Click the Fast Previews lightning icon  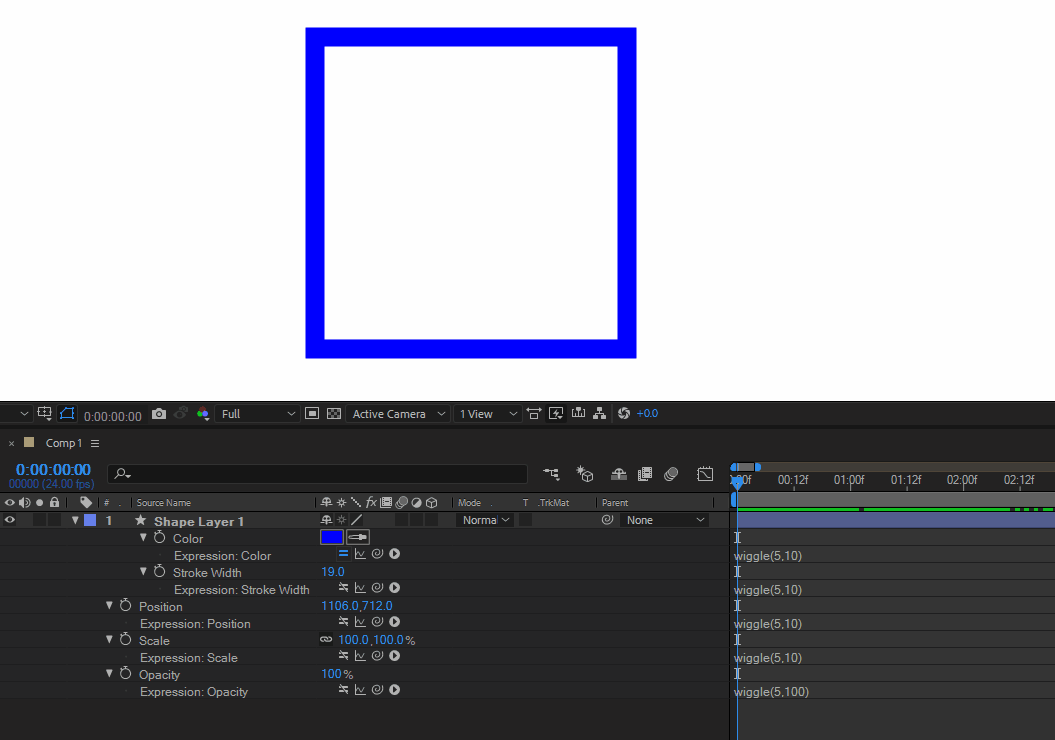(556, 414)
